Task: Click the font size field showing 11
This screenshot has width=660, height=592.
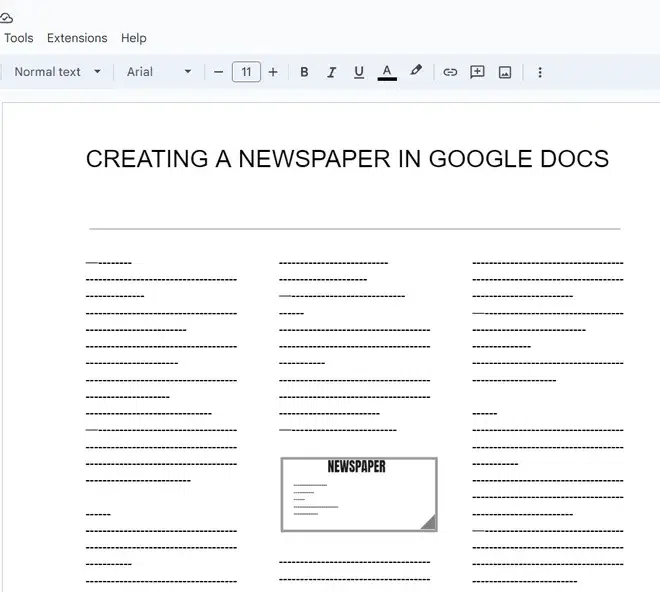Action: click(x=246, y=72)
